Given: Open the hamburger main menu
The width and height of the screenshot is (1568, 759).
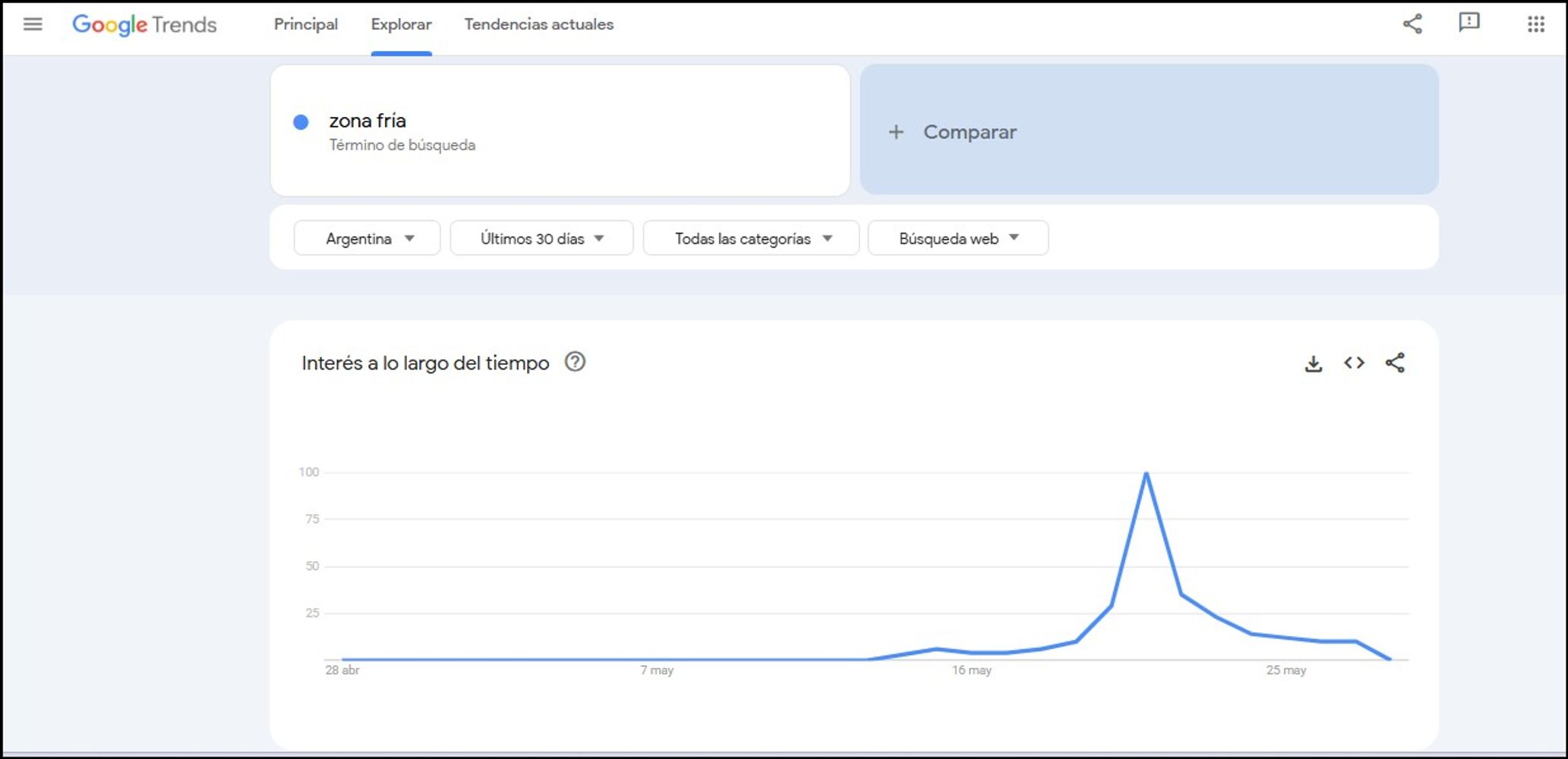Looking at the screenshot, I should point(33,24).
